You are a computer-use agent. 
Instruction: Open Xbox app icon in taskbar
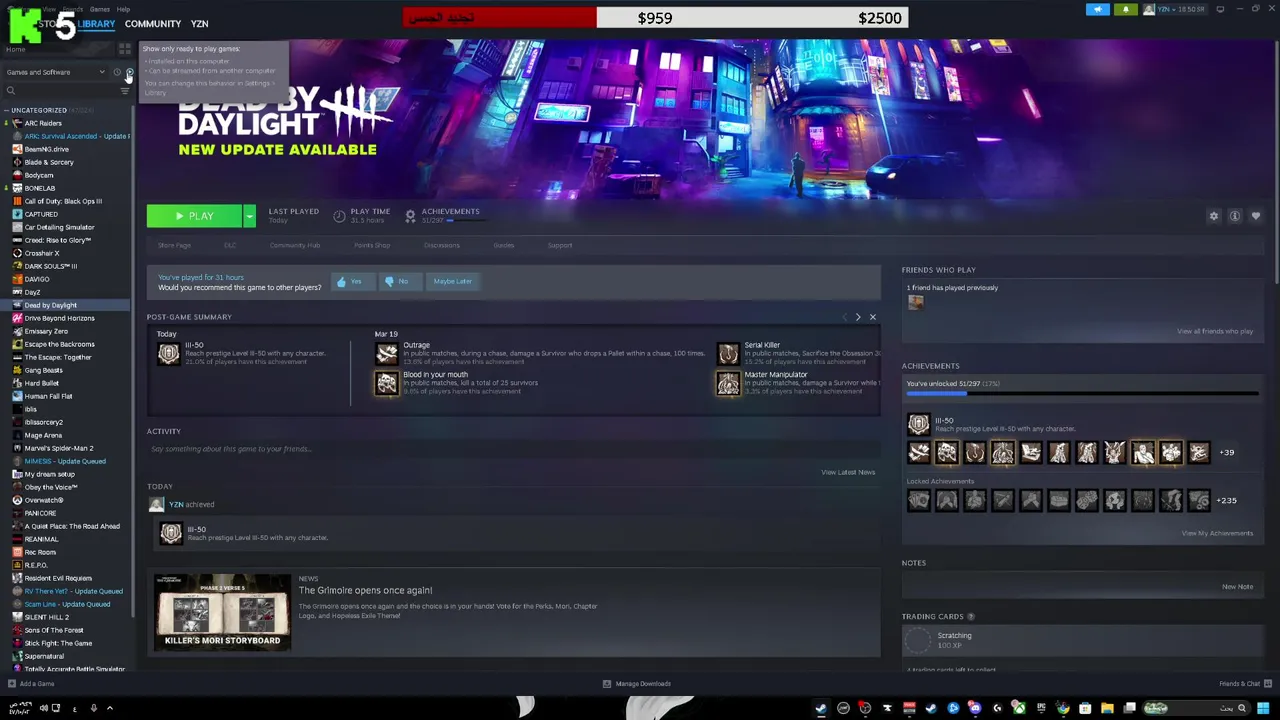click(x=1019, y=708)
